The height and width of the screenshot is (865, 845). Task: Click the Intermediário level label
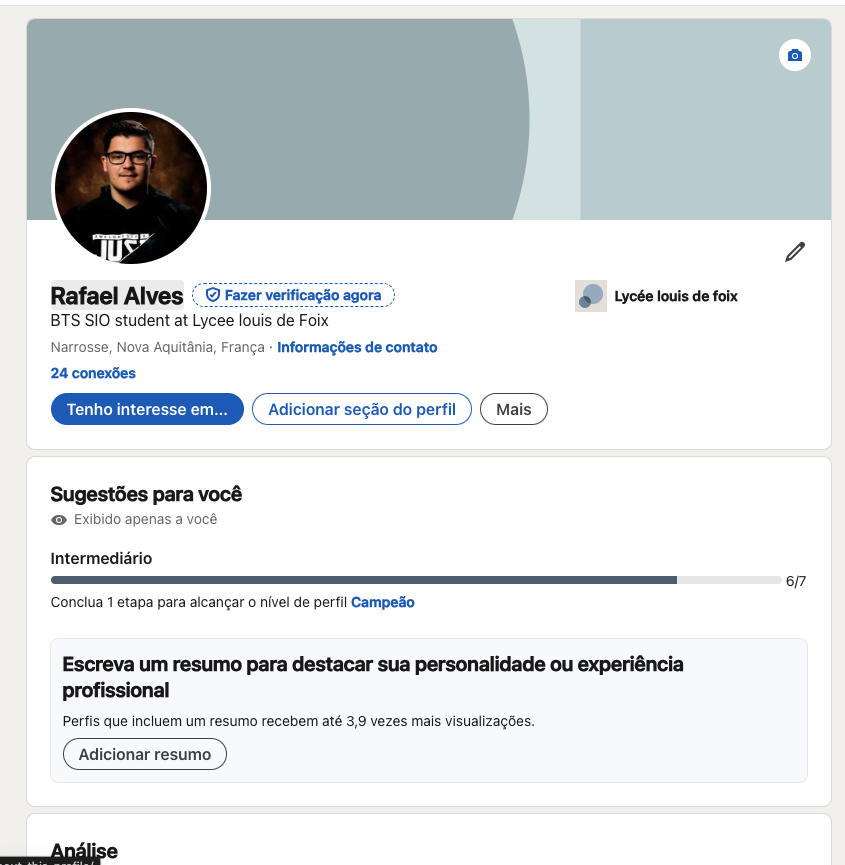(x=101, y=558)
